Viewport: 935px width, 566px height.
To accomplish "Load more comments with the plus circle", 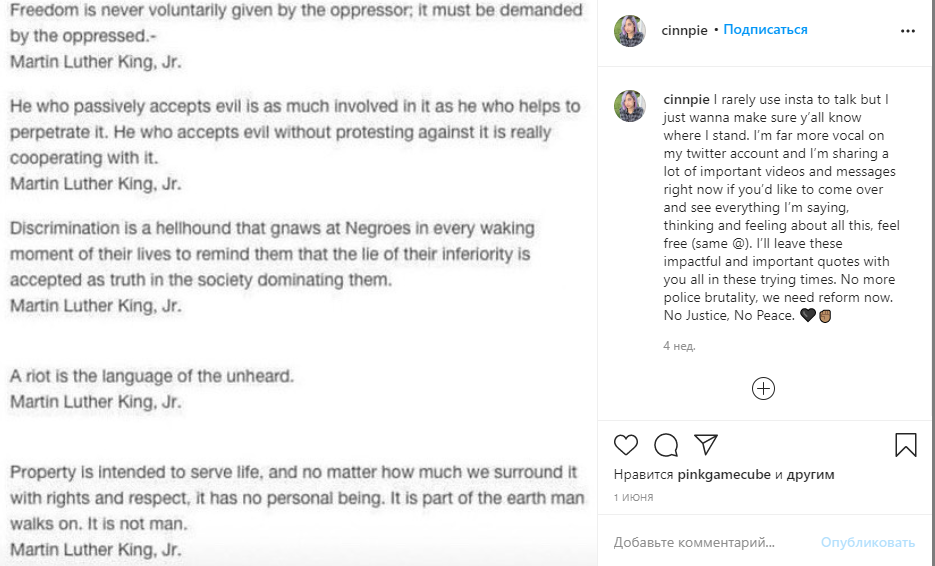I will pos(763,388).
